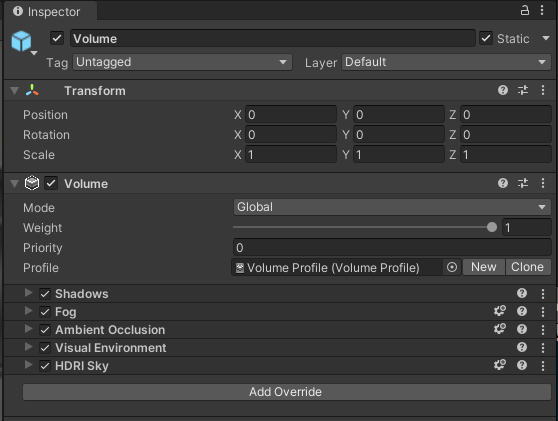
Task: Open the profile object picker circle icon
Action: coord(452,267)
